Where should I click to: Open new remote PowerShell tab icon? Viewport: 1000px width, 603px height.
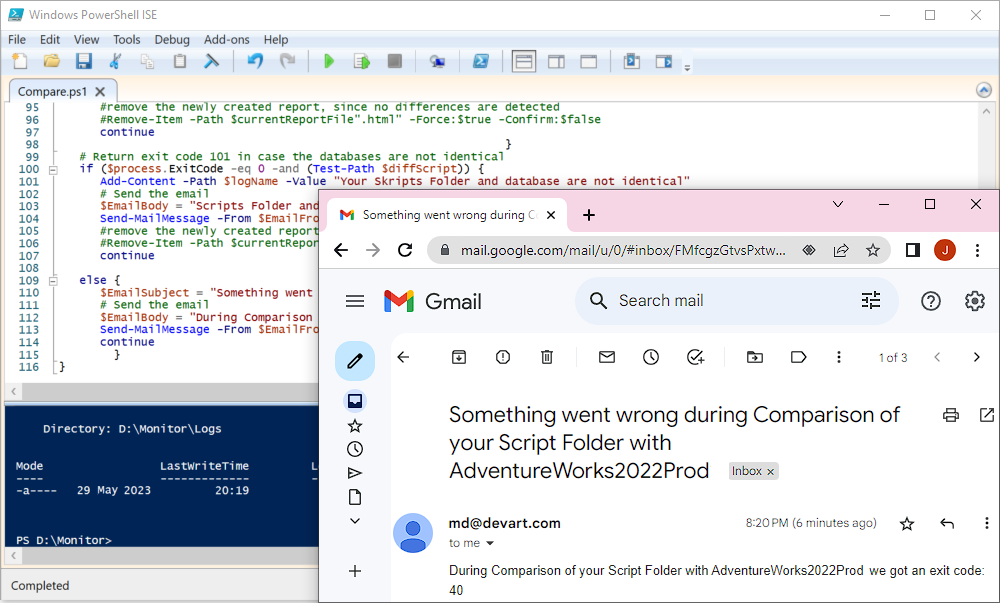pos(437,61)
